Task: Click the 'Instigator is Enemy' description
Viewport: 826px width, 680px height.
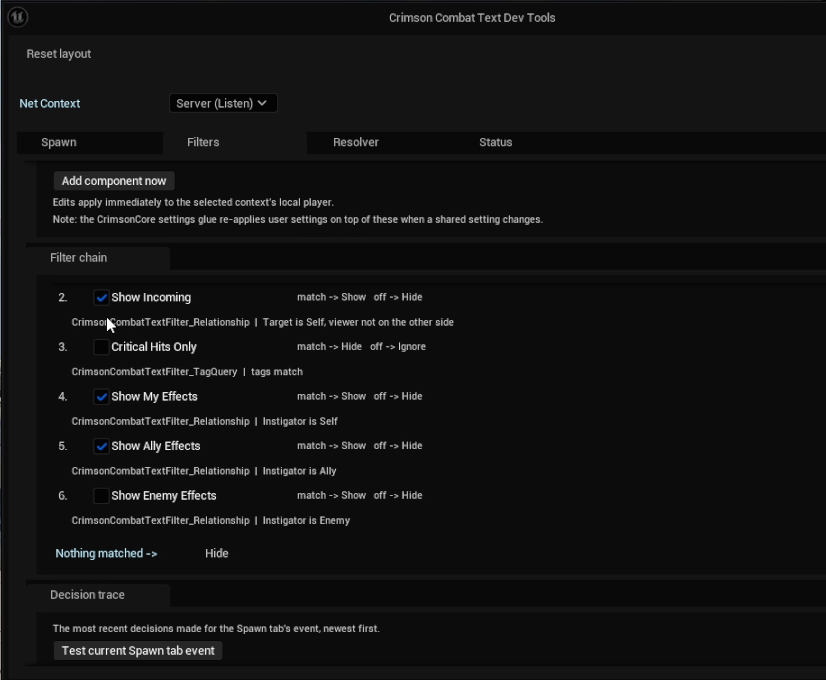Action: (306, 520)
